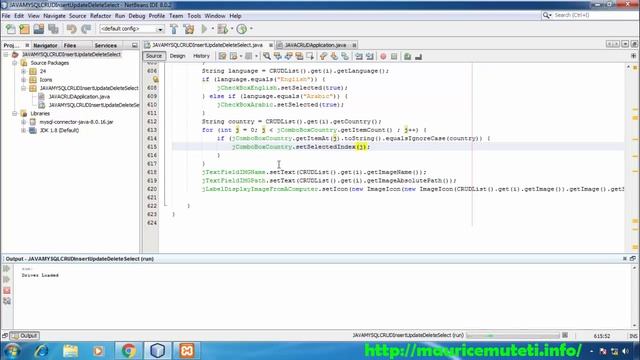
Task: Click the New File toolbar icon
Action: point(11,29)
